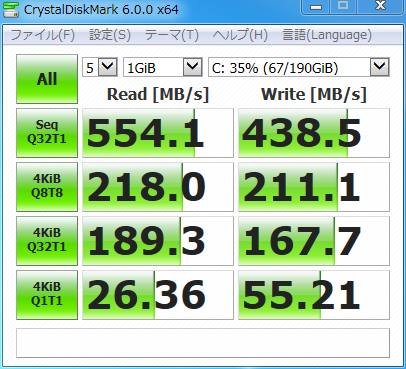Open the ヘルプ(H) menu
This screenshot has width=406, height=369.
(x=240, y=35)
